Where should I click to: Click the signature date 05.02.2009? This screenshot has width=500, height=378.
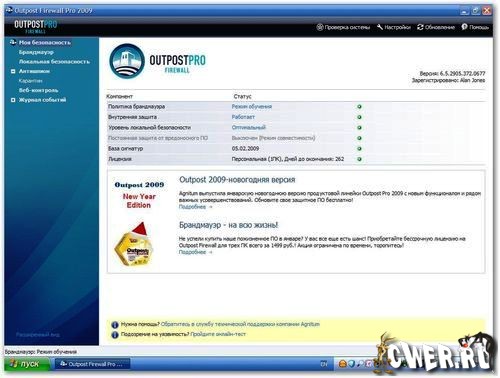click(245, 149)
